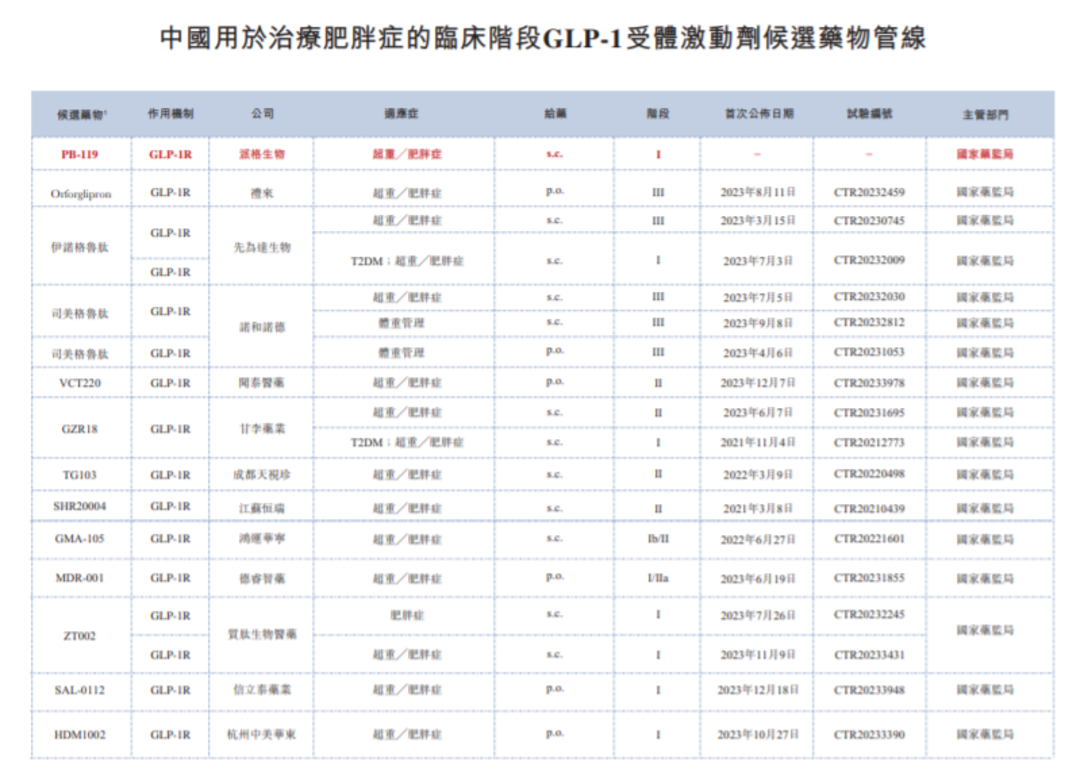
Task: Click trial number 'CTR20233431'
Action: click(869, 655)
